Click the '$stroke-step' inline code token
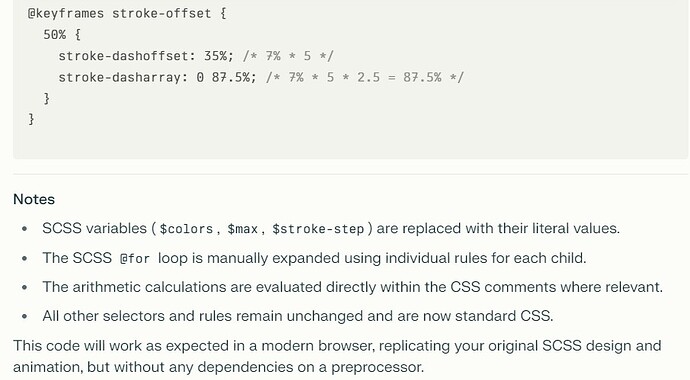 tap(318, 229)
